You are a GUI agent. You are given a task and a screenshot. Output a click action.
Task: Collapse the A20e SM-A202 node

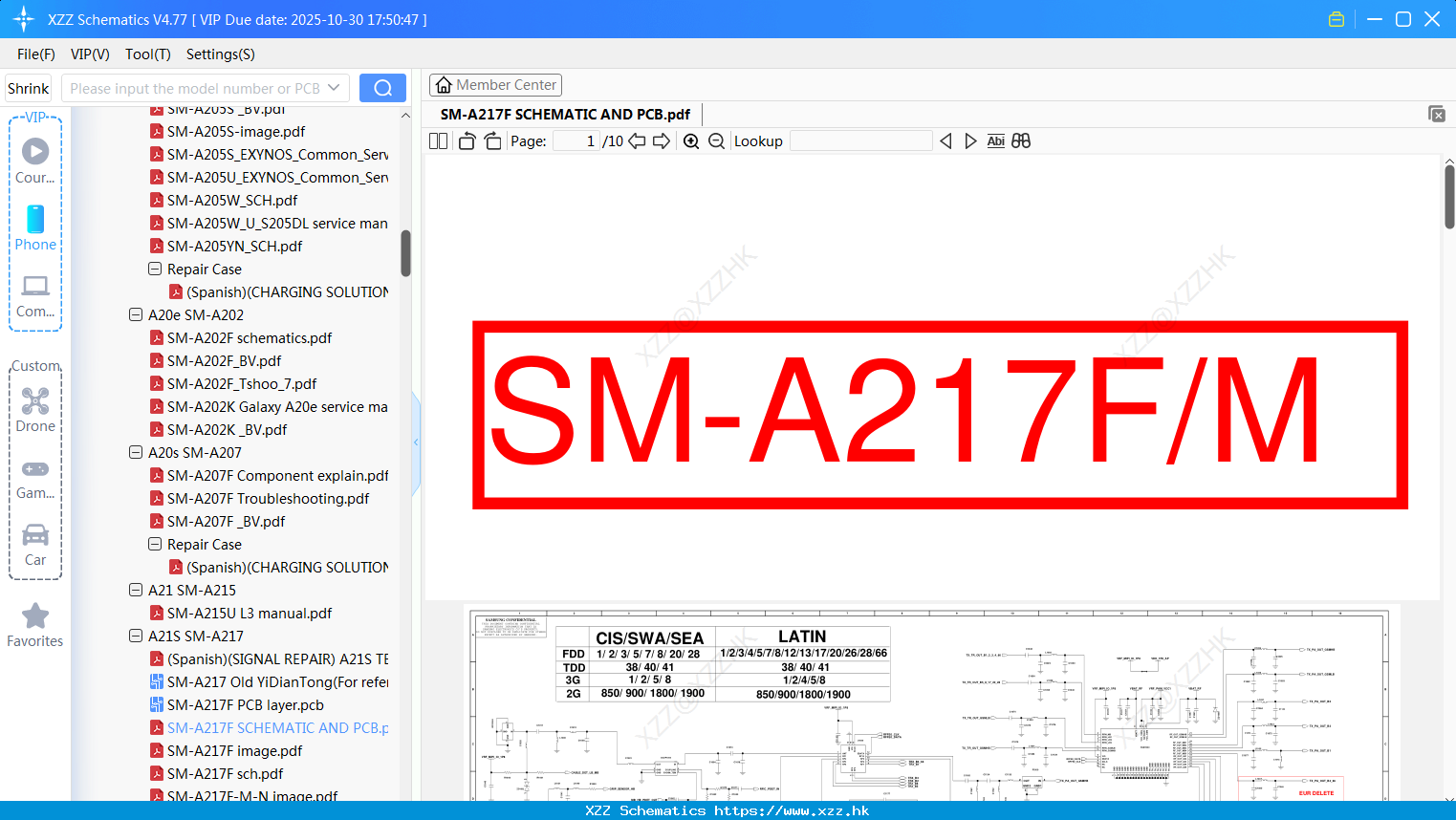point(136,314)
